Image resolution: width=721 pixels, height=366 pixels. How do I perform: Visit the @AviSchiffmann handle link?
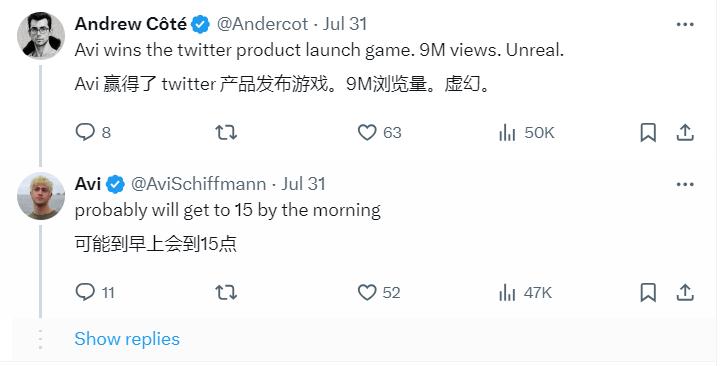199,184
